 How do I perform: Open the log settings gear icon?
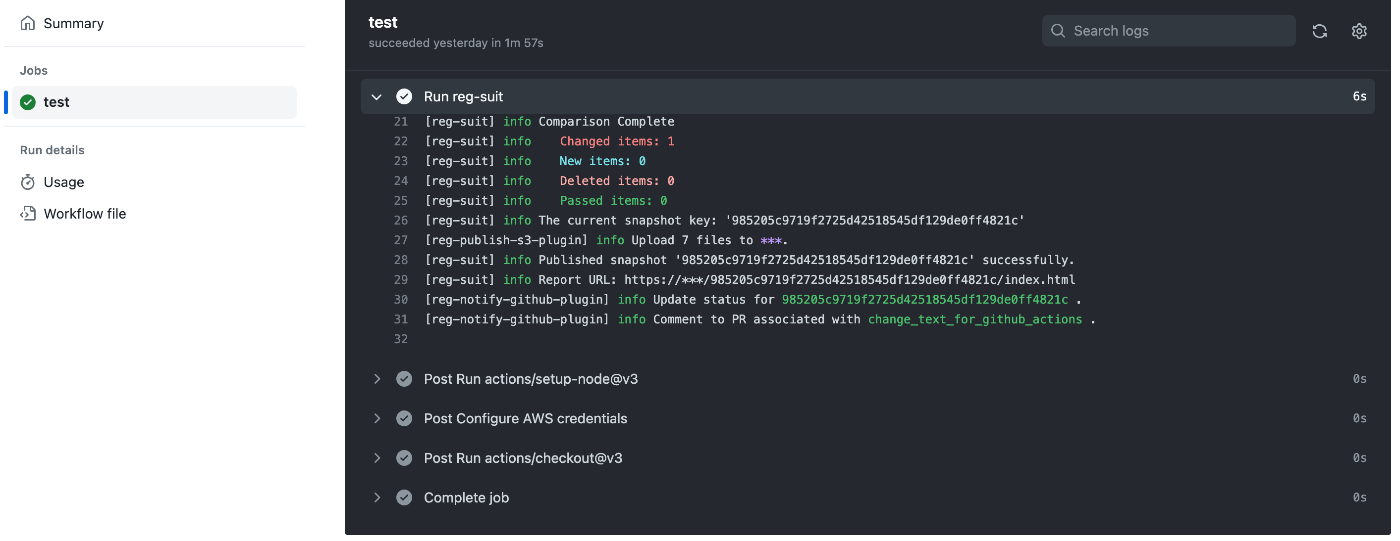pos(1359,31)
